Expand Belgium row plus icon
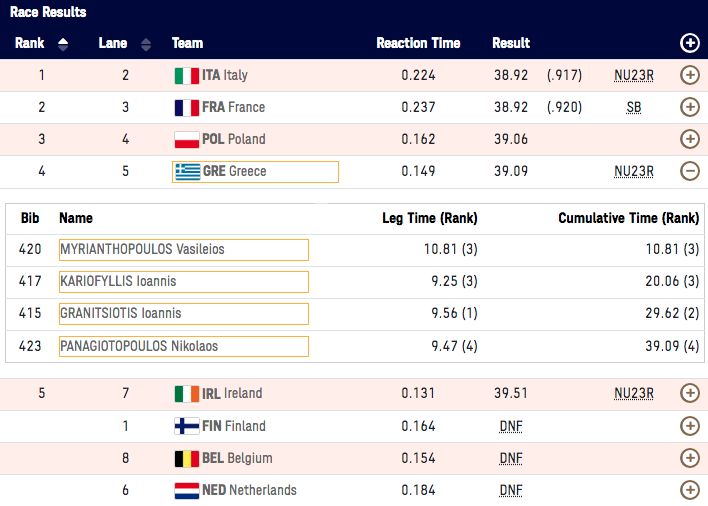 [689, 458]
